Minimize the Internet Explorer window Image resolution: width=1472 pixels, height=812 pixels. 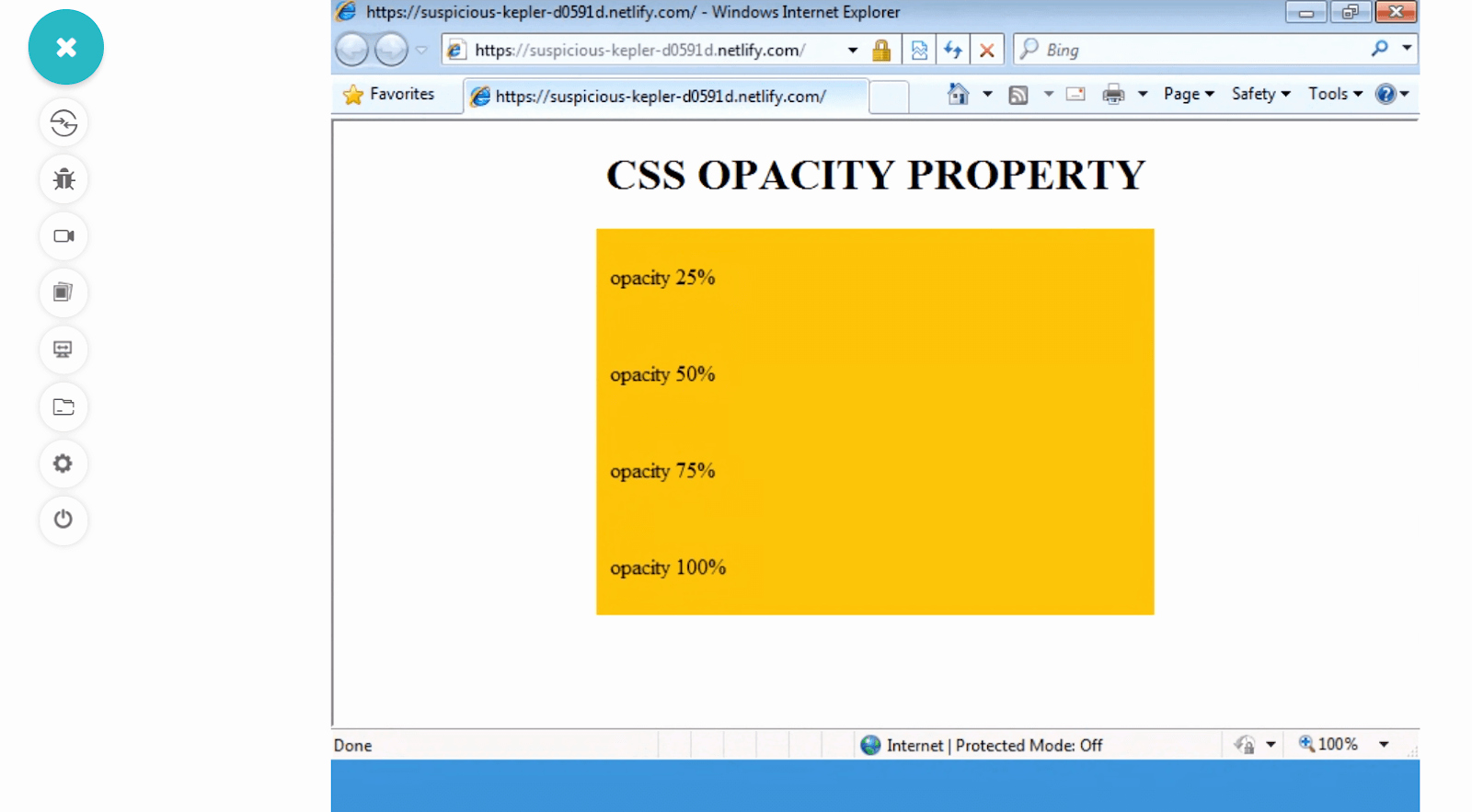pyautogui.click(x=1305, y=12)
